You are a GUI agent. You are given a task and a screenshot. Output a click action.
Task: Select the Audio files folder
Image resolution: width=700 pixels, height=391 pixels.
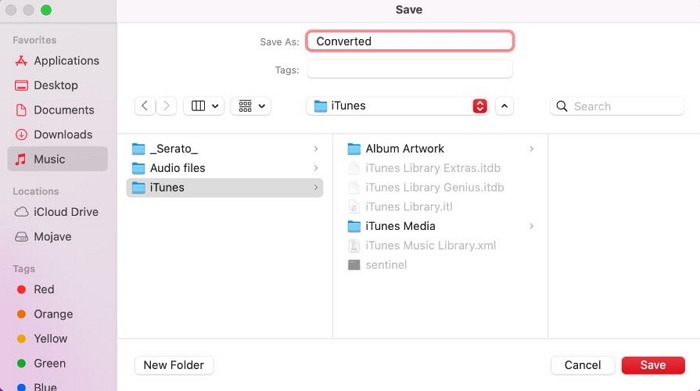coord(225,168)
